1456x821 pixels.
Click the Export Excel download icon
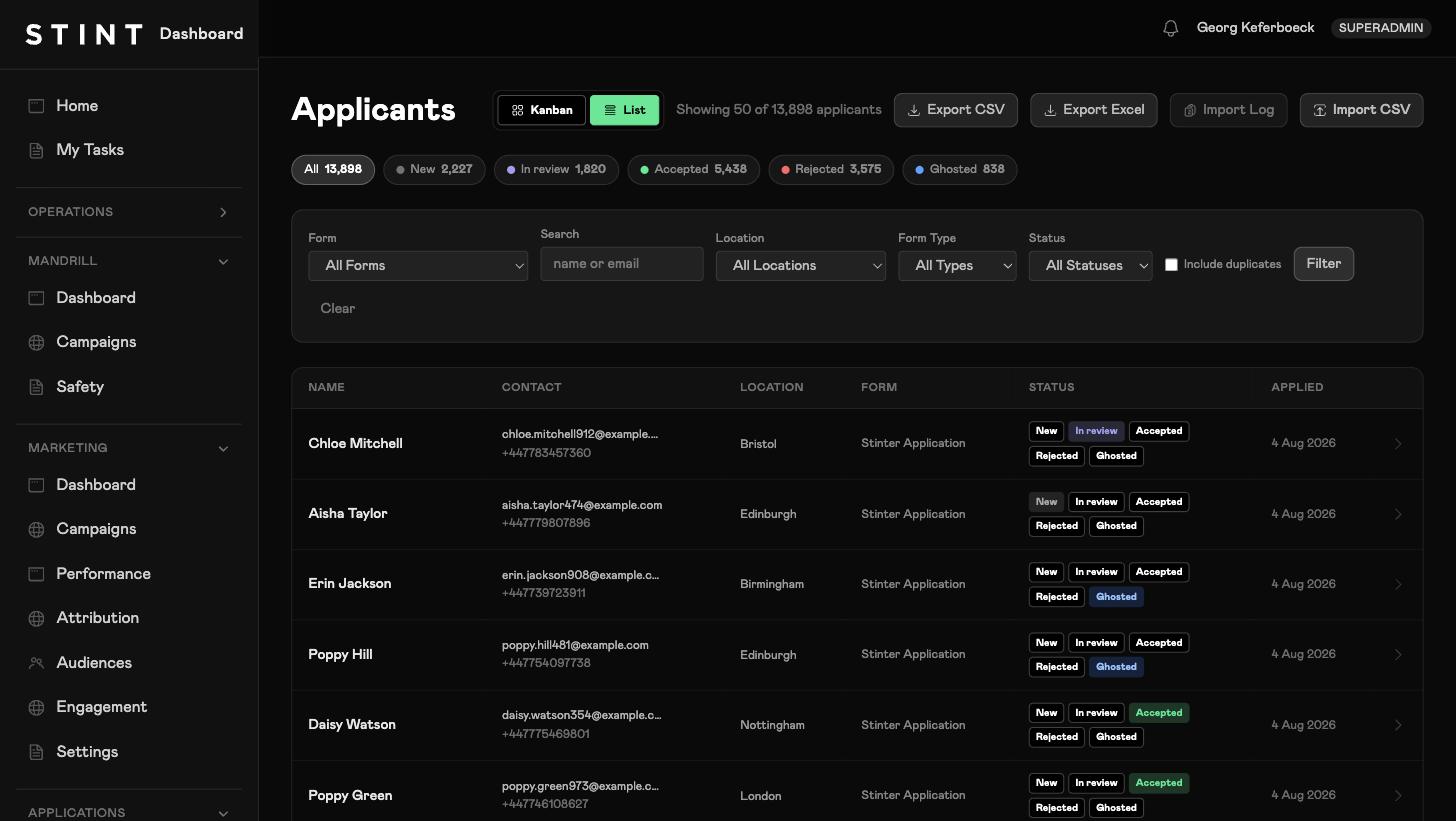(1049, 110)
